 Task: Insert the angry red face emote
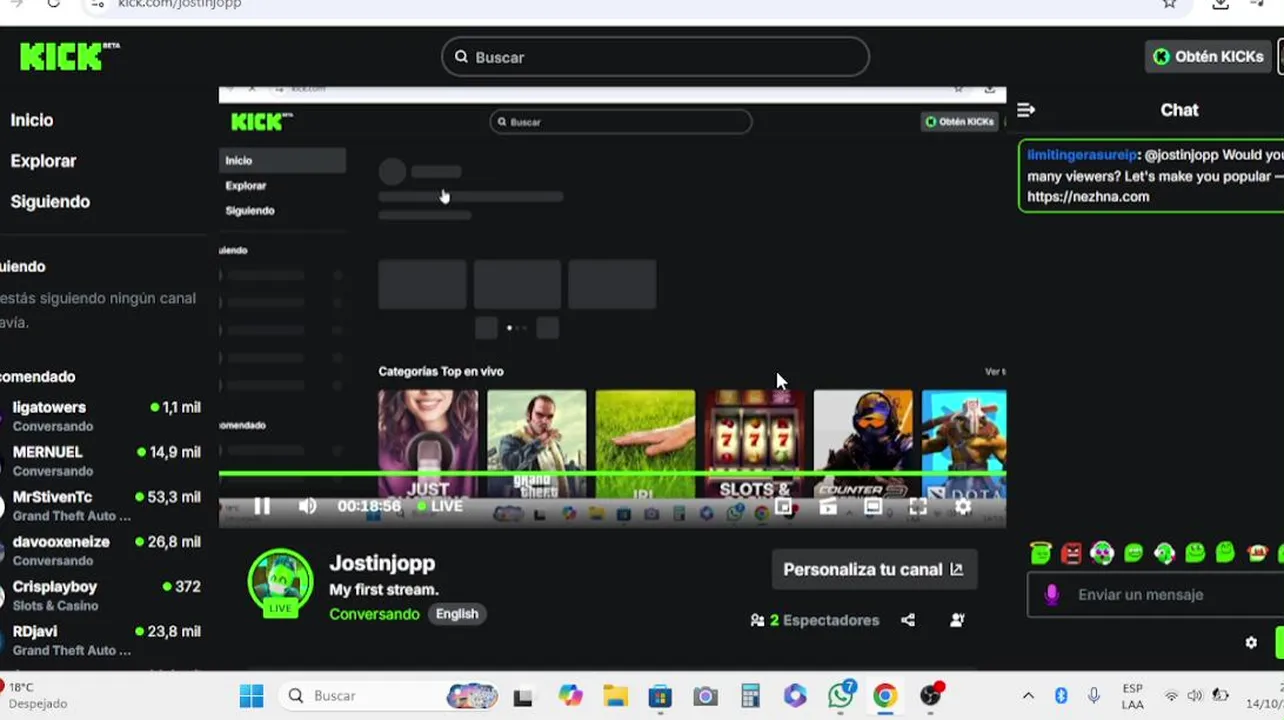[1071, 552]
